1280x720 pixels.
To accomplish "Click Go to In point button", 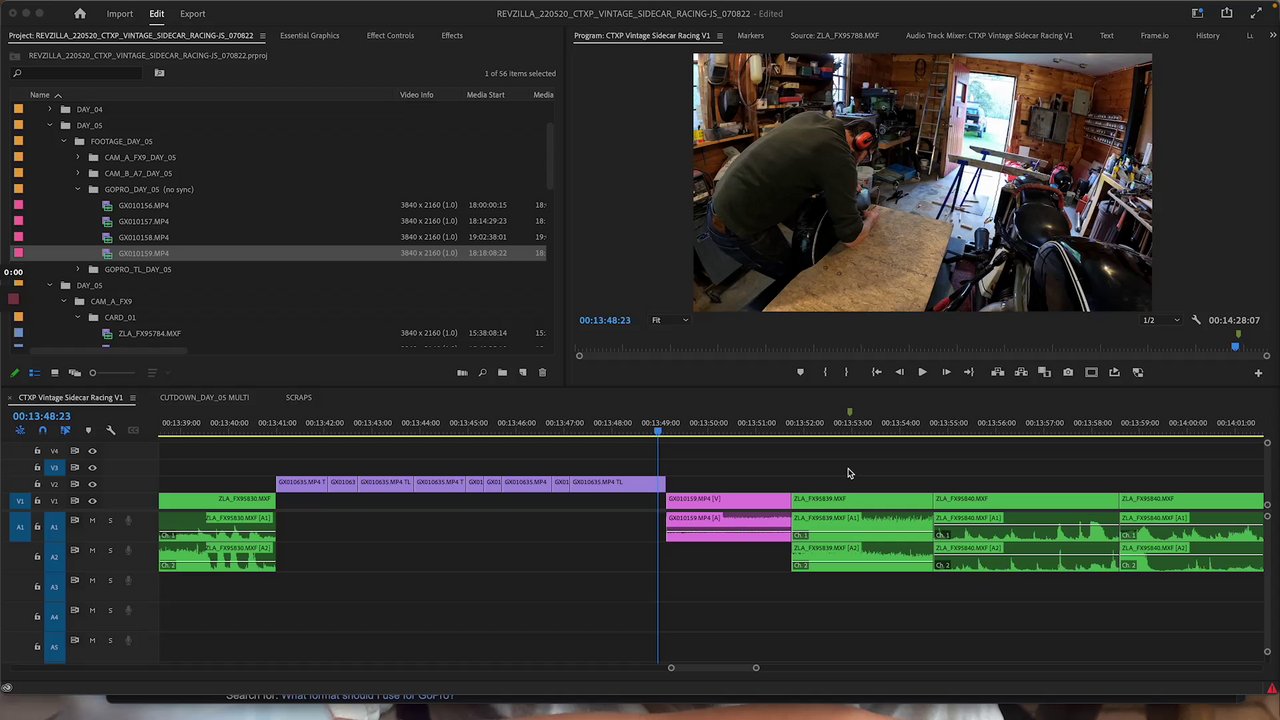I will point(876,372).
